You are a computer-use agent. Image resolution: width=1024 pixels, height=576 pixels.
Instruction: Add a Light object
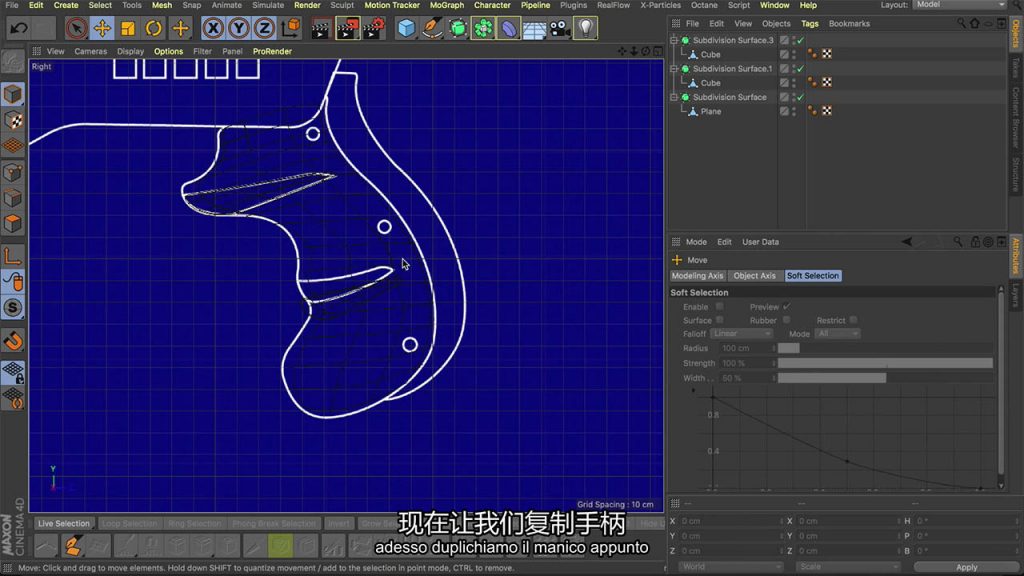click(x=586, y=28)
